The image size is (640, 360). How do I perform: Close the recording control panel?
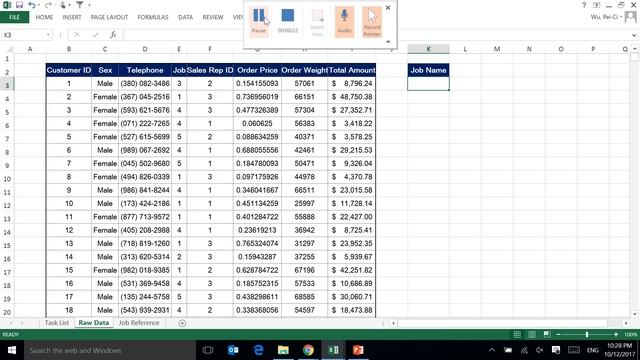point(388,8)
